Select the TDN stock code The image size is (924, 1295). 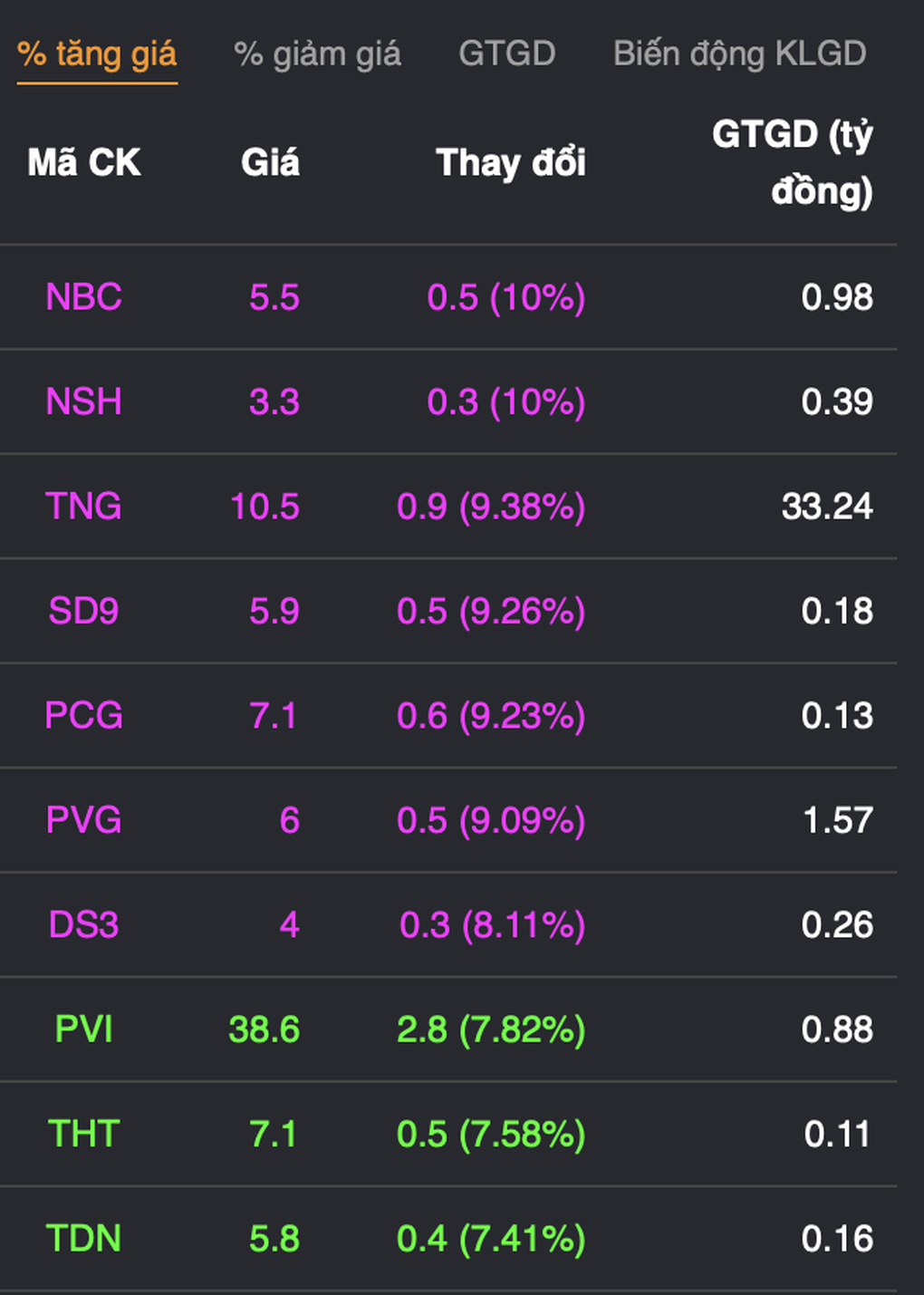click(x=83, y=1239)
